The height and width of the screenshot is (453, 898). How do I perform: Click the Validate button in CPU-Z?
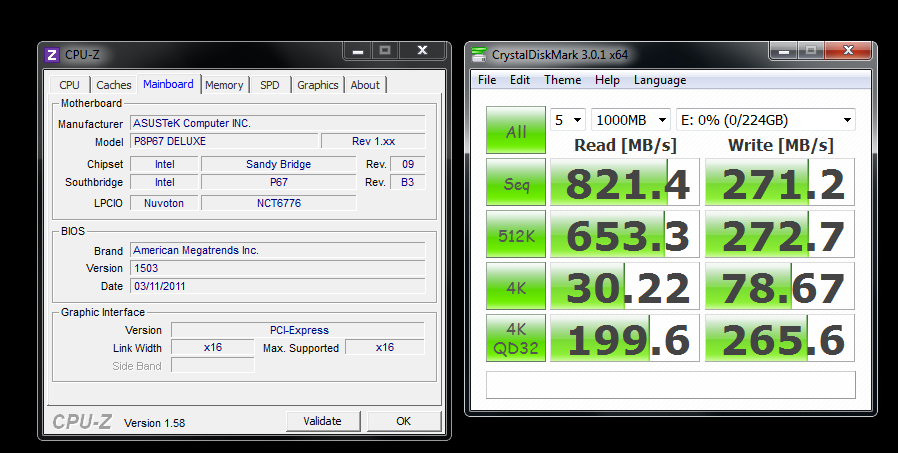click(x=323, y=421)
